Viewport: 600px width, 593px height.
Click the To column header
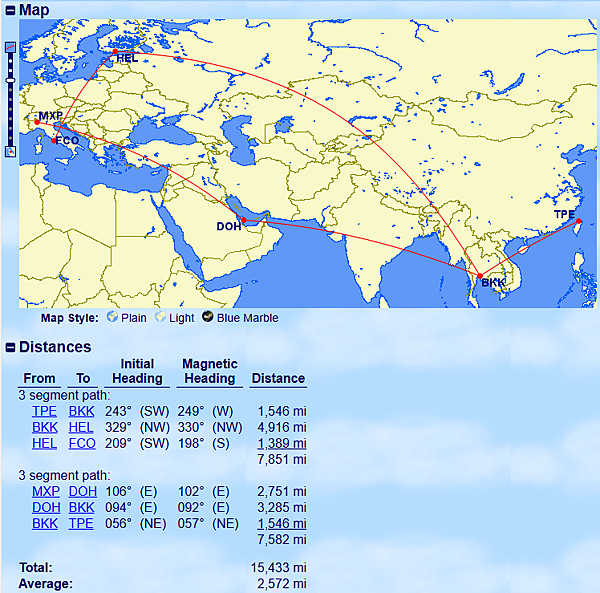coord(83,378)
